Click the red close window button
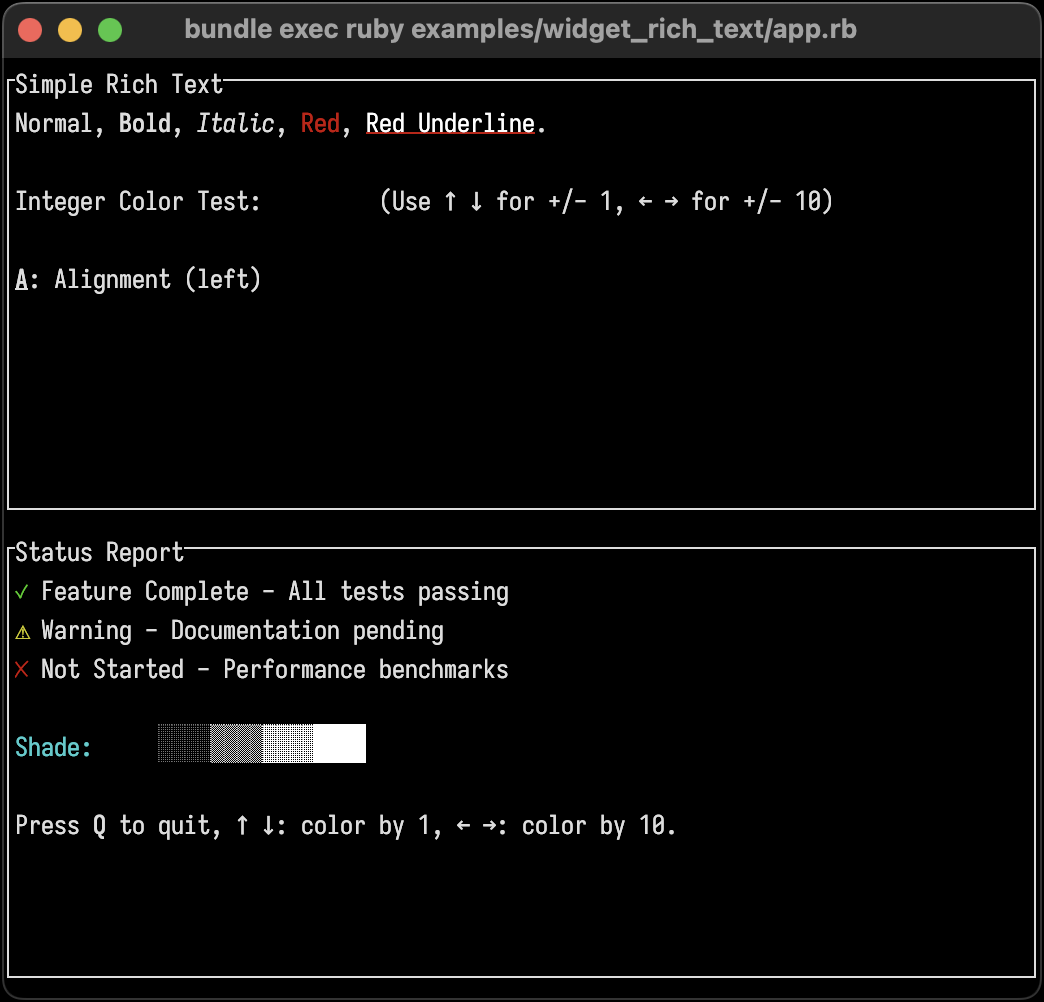The image size is (1044, 1002). coord(30,30)
